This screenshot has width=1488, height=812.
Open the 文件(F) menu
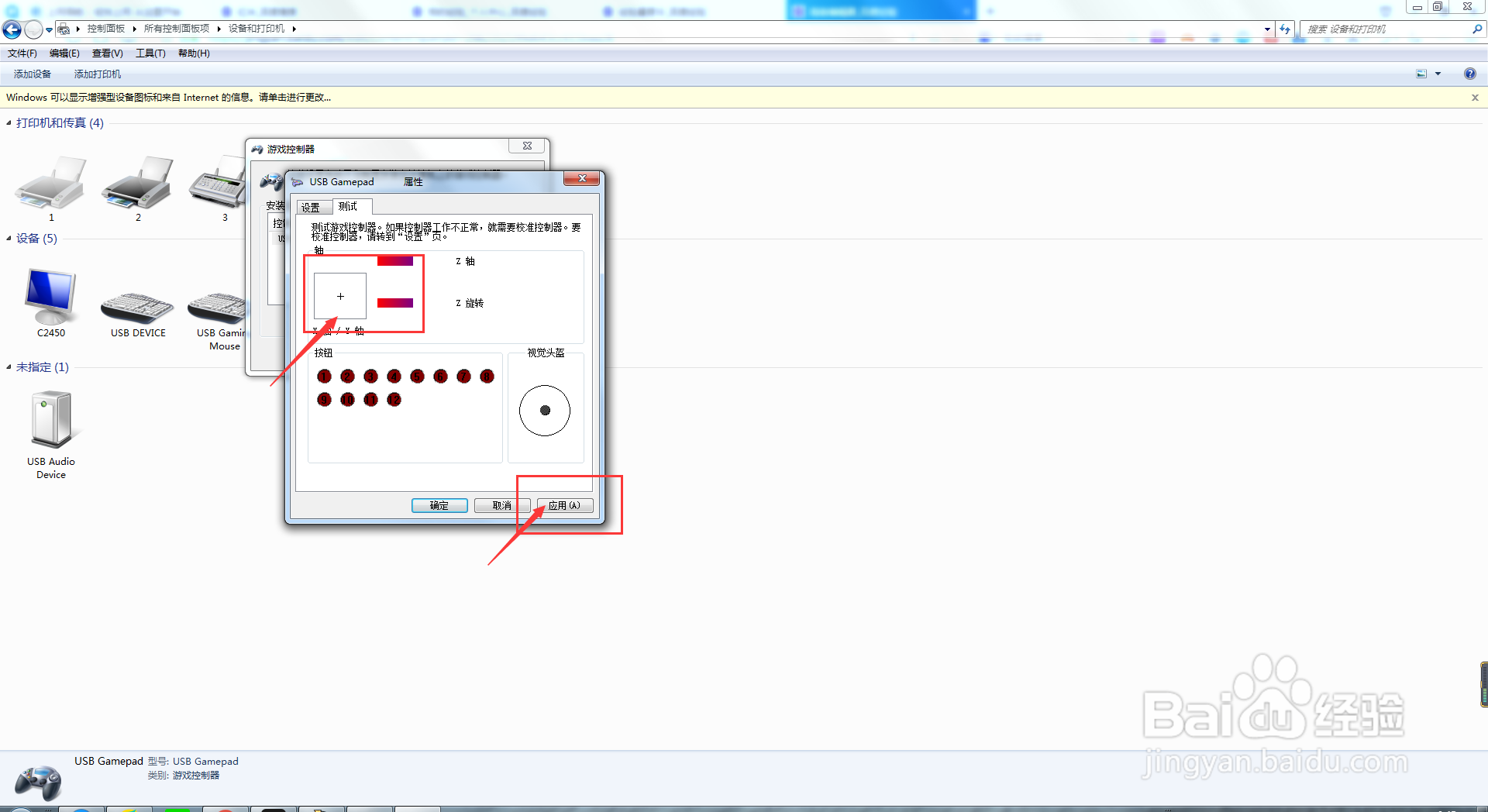click(22, 53)
